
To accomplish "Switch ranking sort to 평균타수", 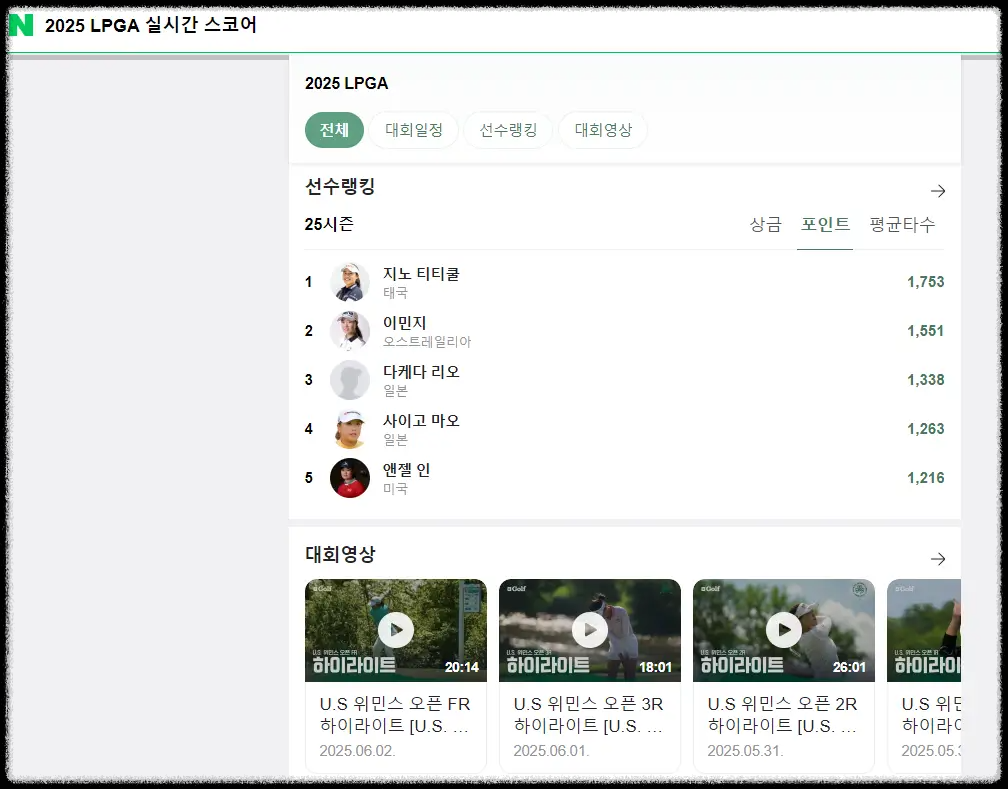I will [902, 225].
